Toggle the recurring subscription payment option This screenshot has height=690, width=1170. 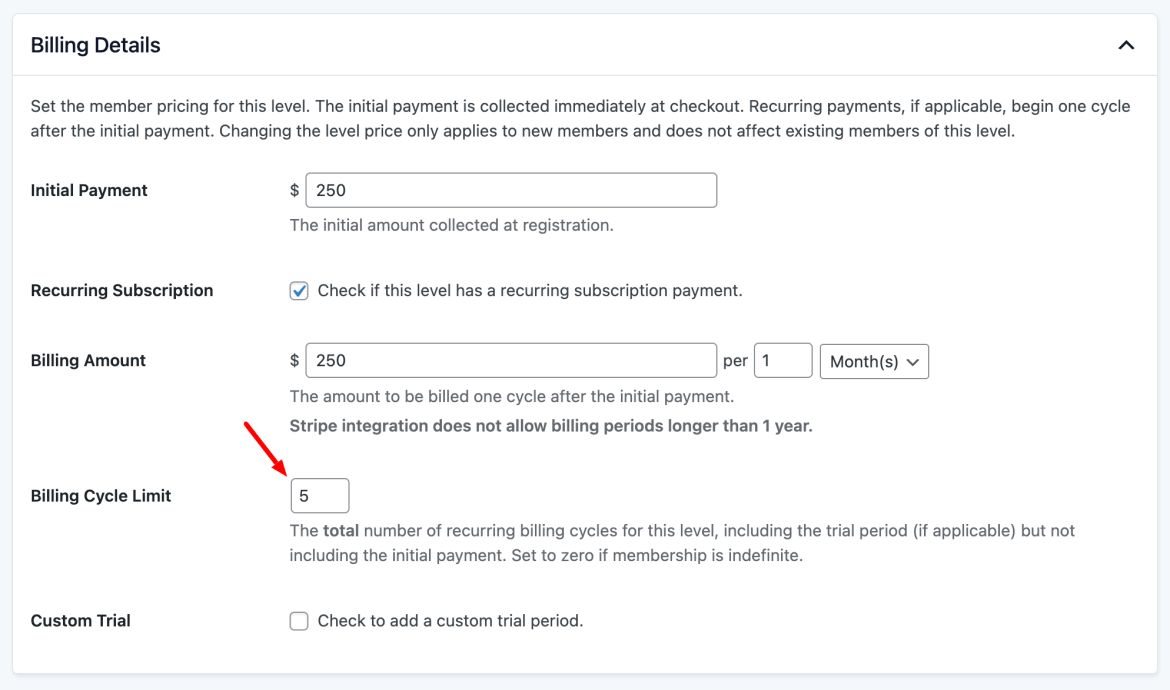[x=298, y=290]
